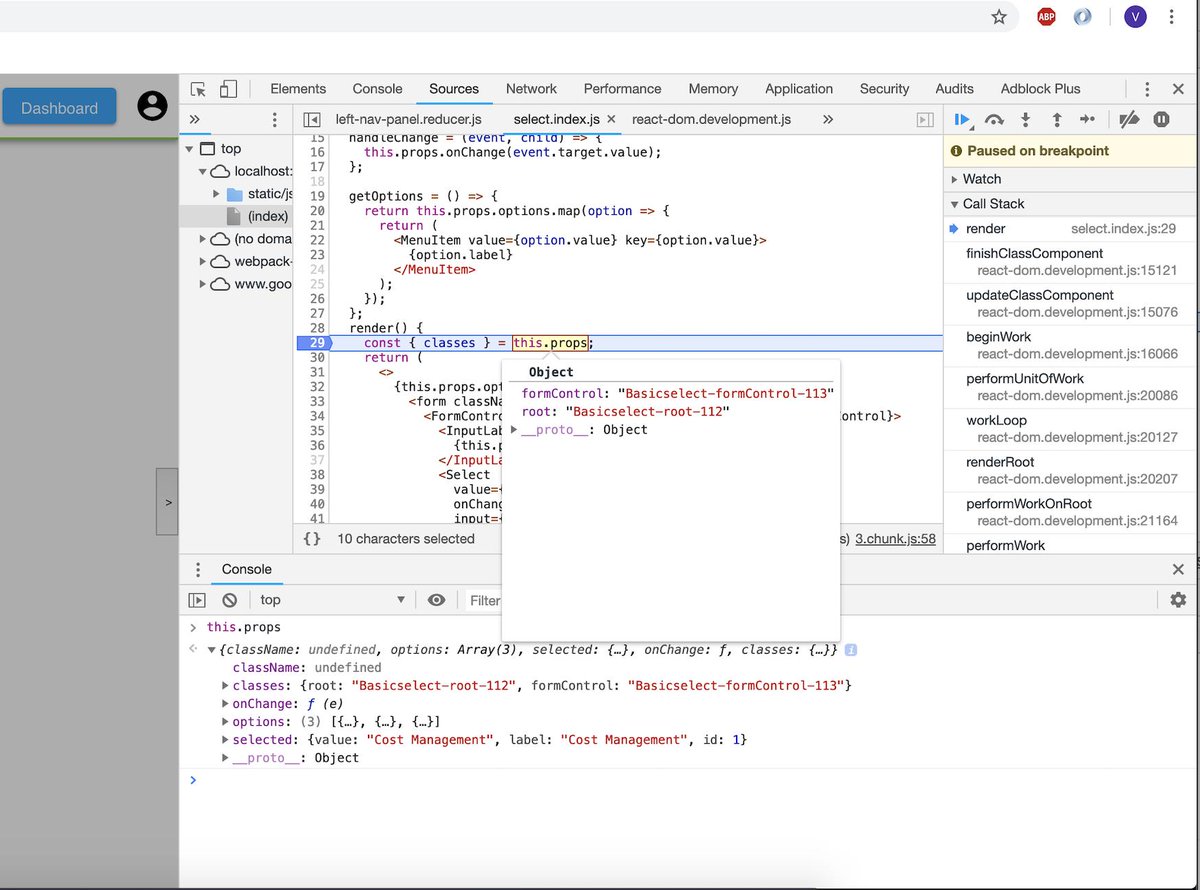Select the render call stack frame
Image resolution: width=1200 pixels, height=890 pixels.
point(1071,229)
